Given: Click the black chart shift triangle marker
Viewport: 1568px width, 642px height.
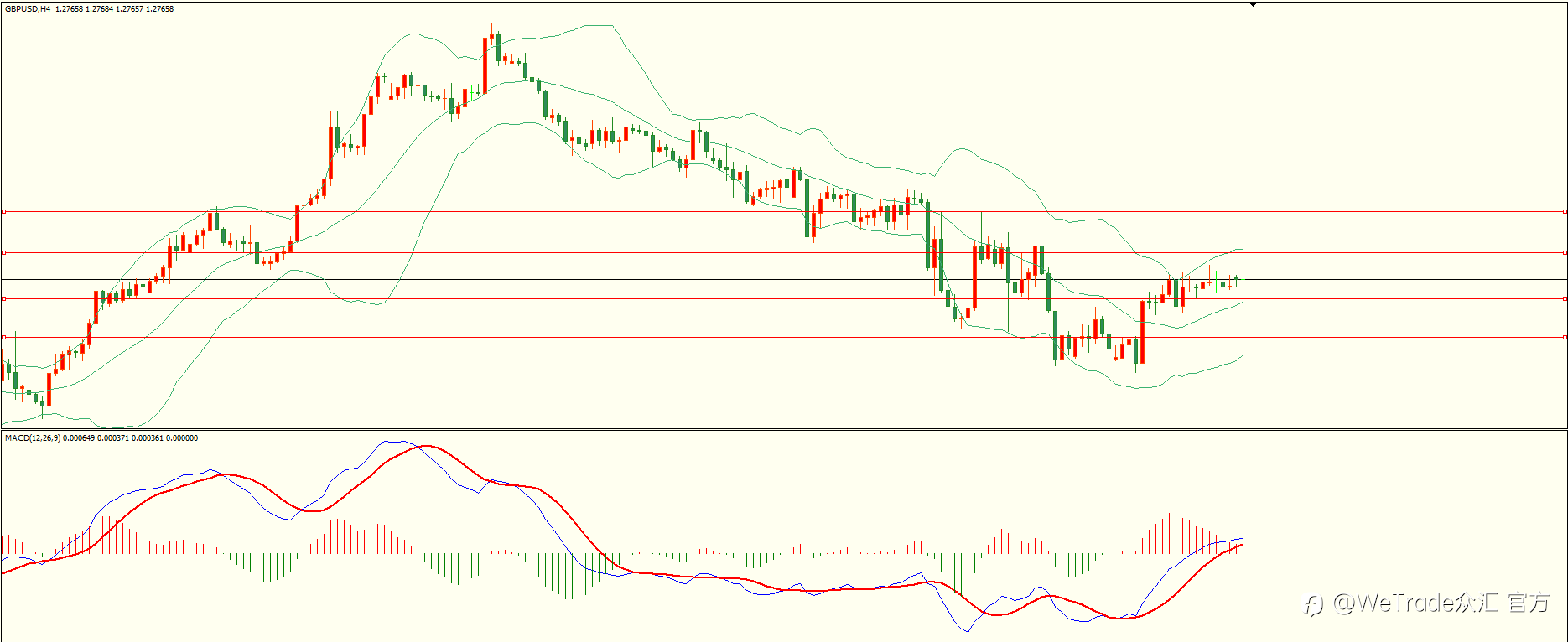Looking at the screenshot, I should pos(1253,4).
